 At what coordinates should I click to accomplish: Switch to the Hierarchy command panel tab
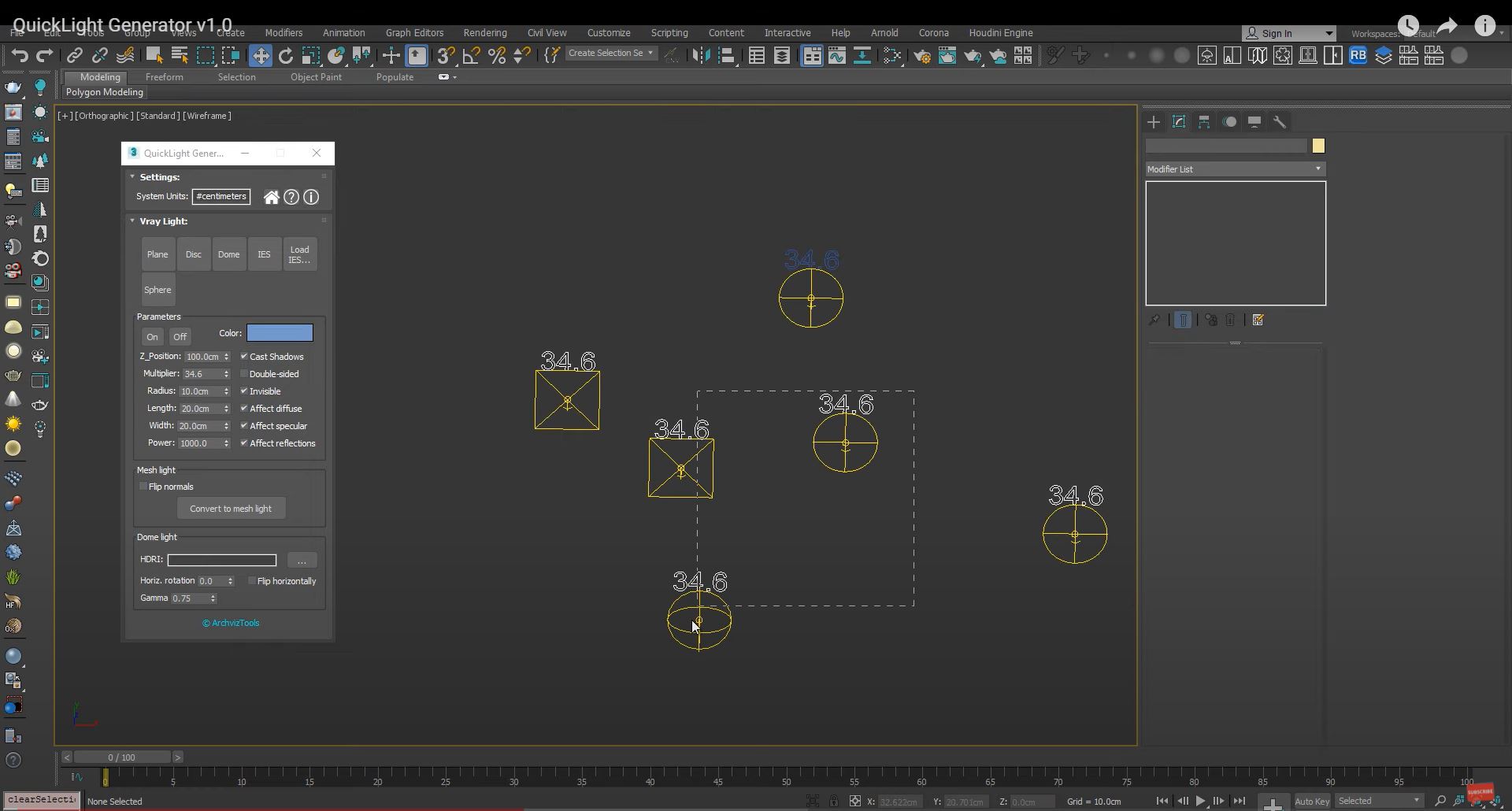[1204, 122]
